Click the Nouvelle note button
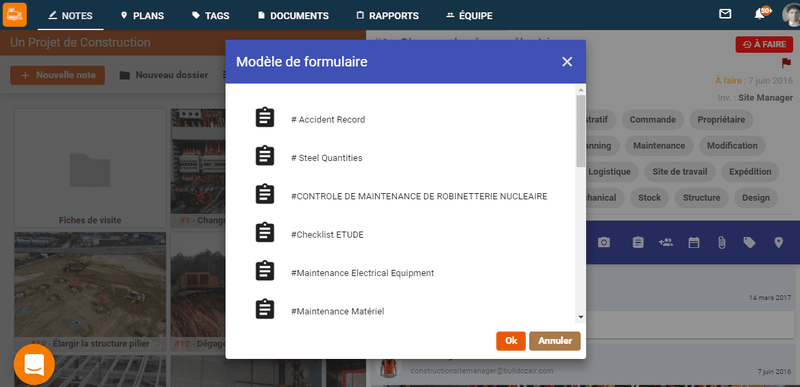The width and height of the screenshot is (800, 387). [58, 75]
